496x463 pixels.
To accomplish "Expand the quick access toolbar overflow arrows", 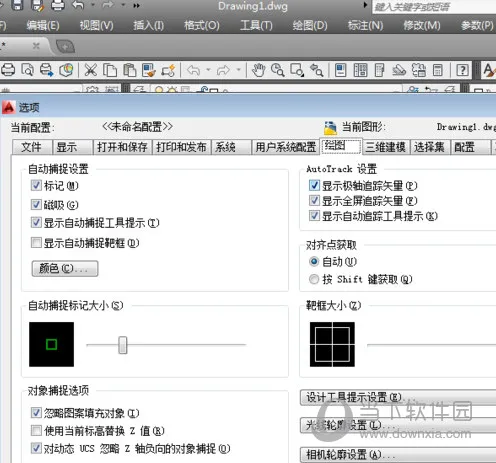I will [136, 5].
